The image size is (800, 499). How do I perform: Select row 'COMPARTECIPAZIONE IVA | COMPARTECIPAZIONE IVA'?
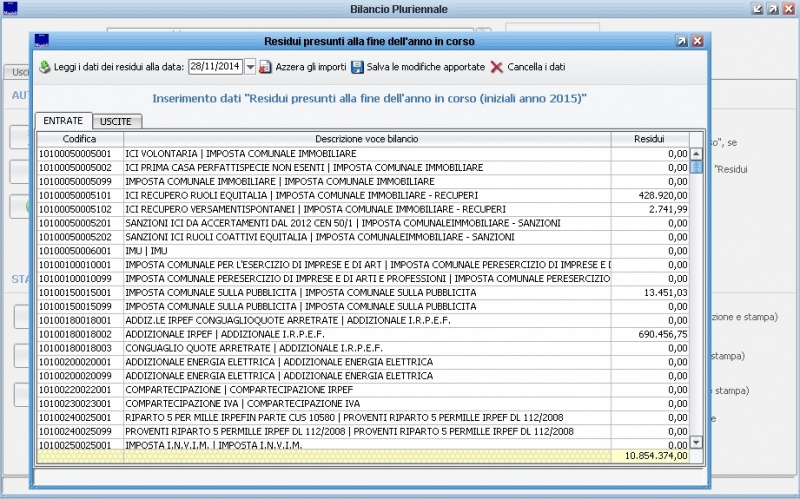click(363, 404)
